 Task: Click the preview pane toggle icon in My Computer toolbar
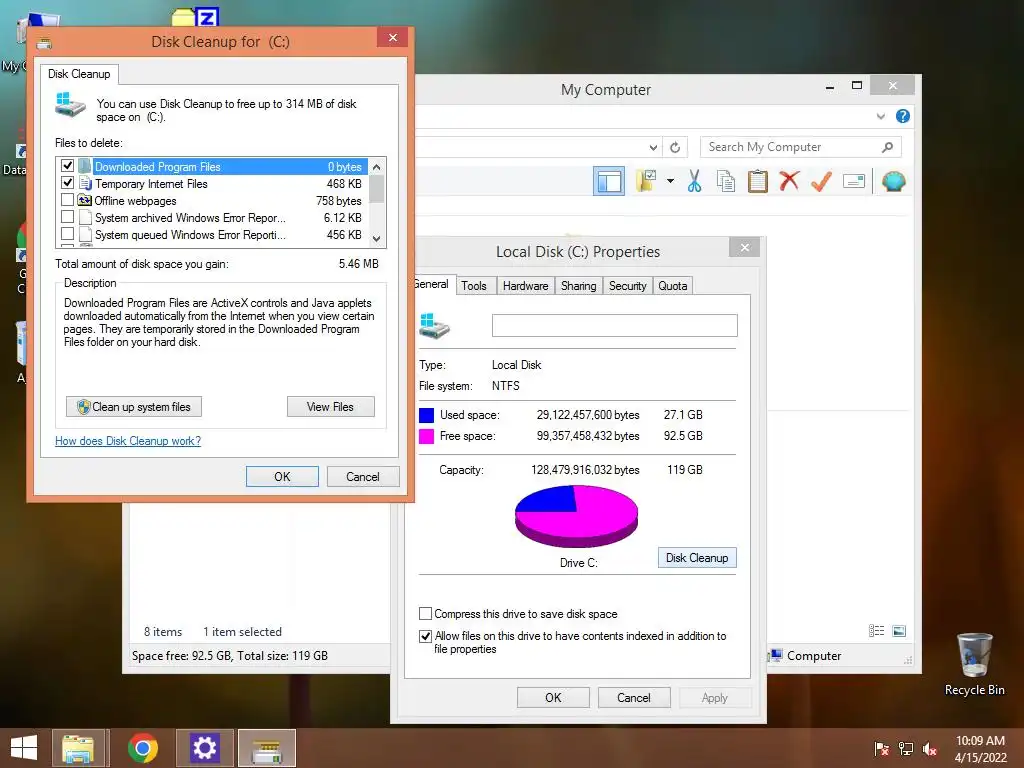click(609, 181)
